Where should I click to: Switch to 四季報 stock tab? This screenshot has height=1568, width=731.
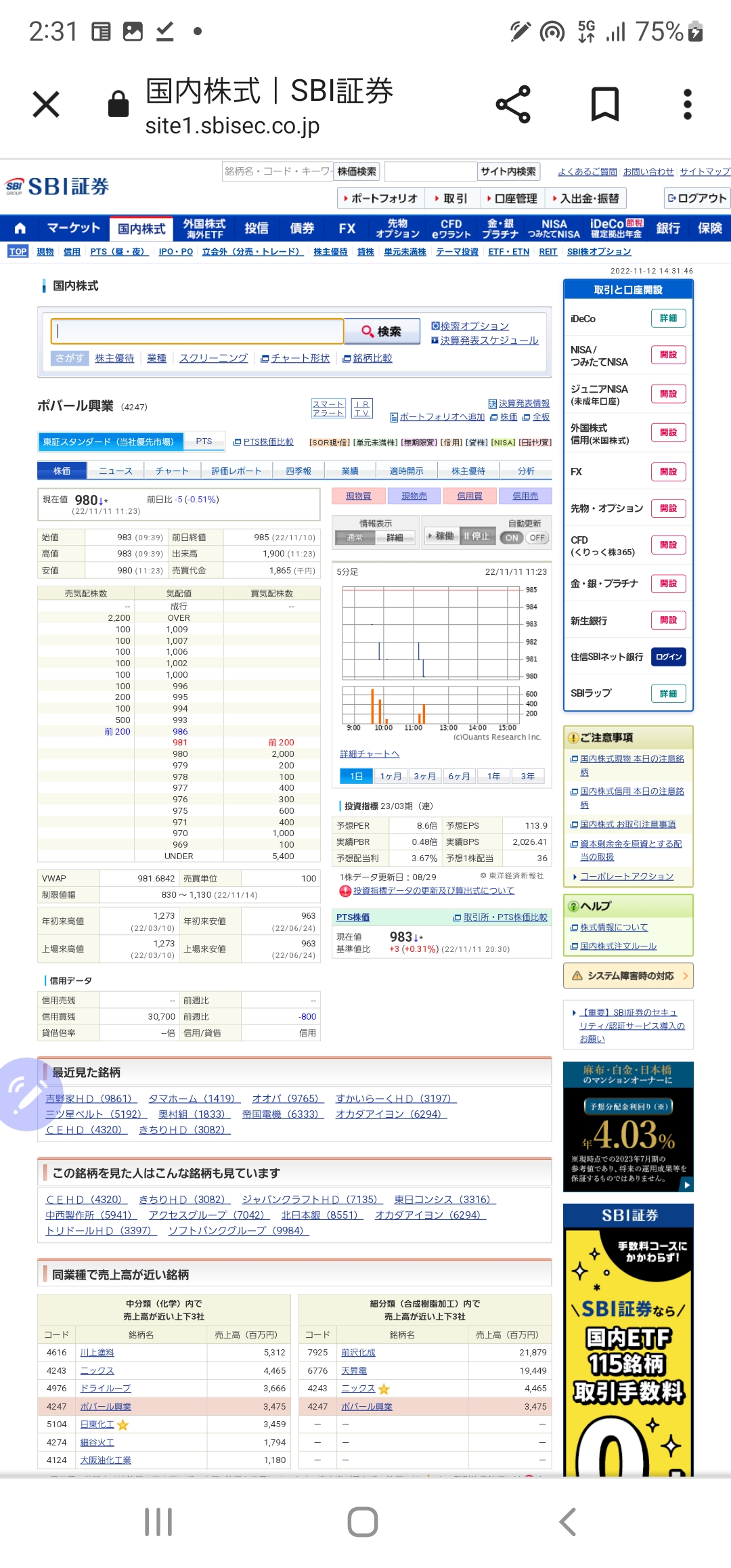click(x=298, y=471)
